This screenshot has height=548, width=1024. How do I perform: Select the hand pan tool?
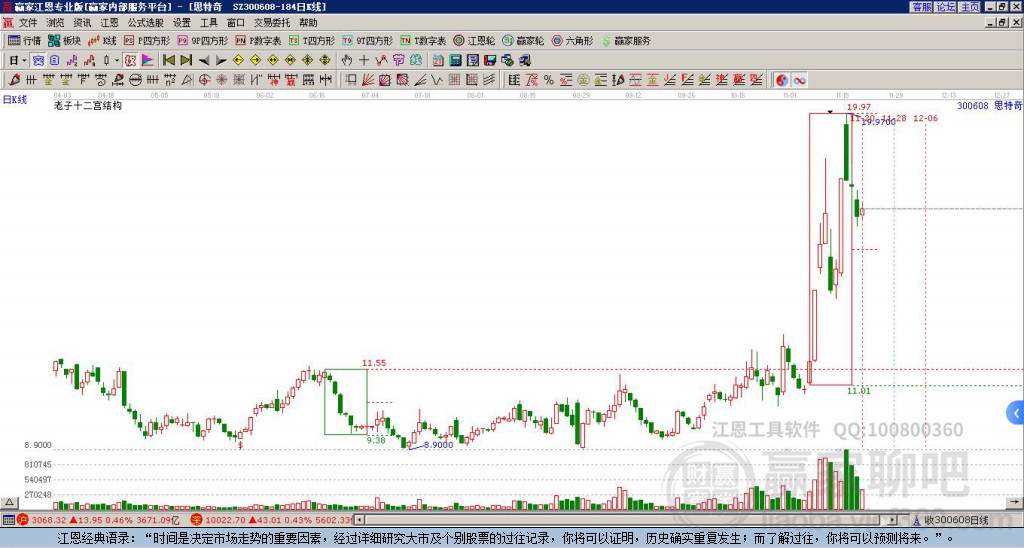(347, 61)
